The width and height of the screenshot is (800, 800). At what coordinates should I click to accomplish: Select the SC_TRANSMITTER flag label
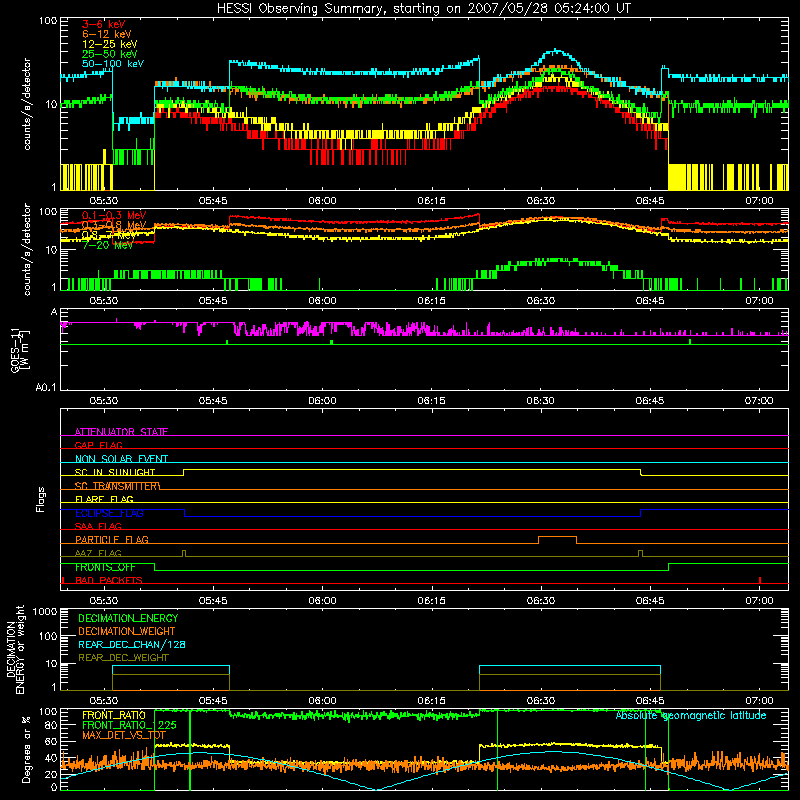[117, 486]
